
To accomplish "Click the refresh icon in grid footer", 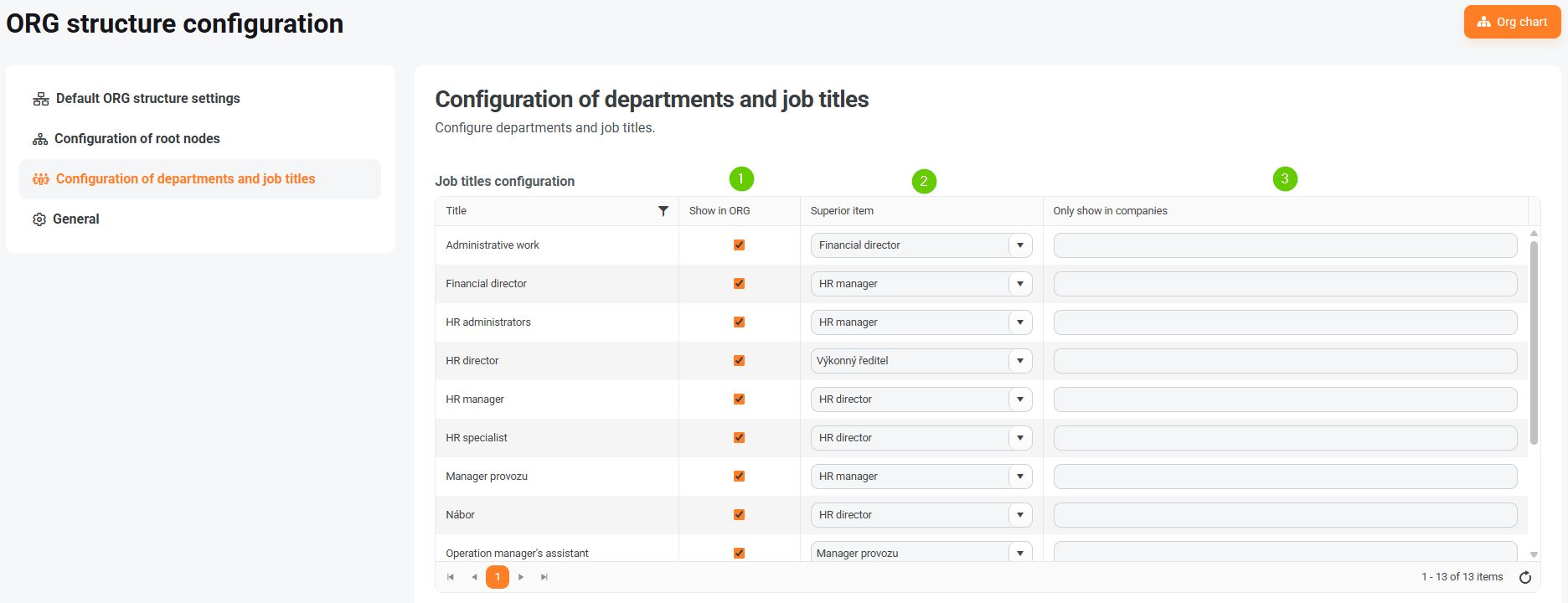I will (x=1525, y=577).
